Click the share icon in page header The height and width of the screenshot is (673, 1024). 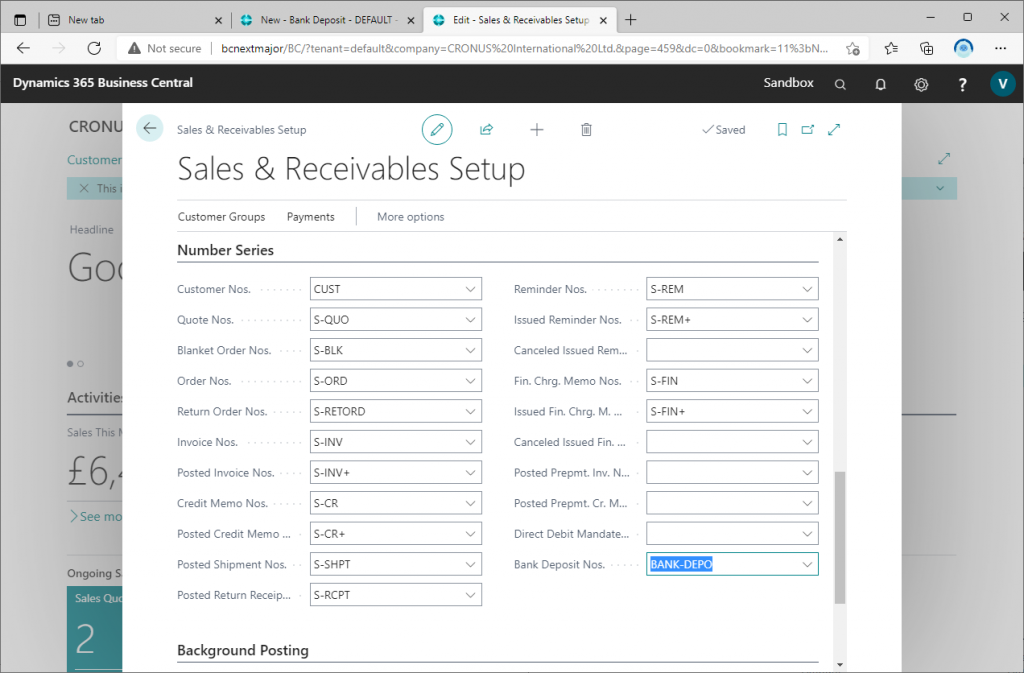[487, 129]
